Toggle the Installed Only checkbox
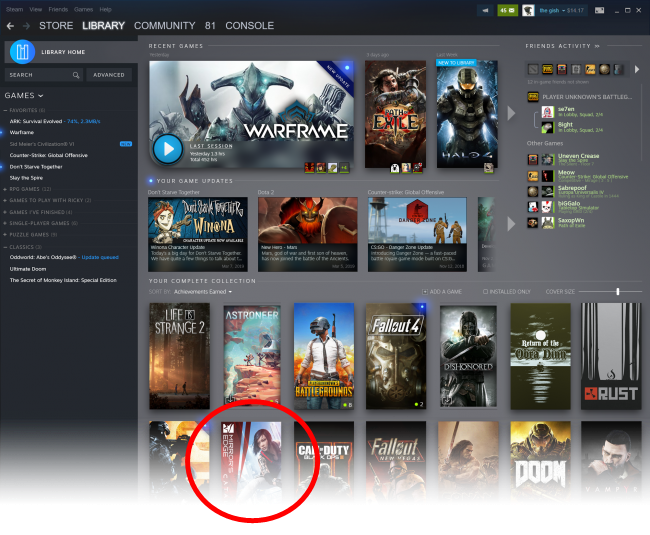 pos(485,292)
